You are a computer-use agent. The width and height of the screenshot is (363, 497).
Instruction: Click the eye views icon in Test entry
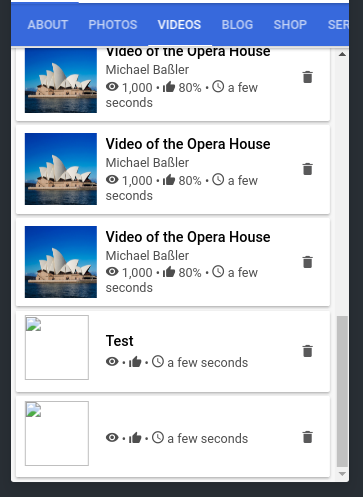tap(112, 362)
